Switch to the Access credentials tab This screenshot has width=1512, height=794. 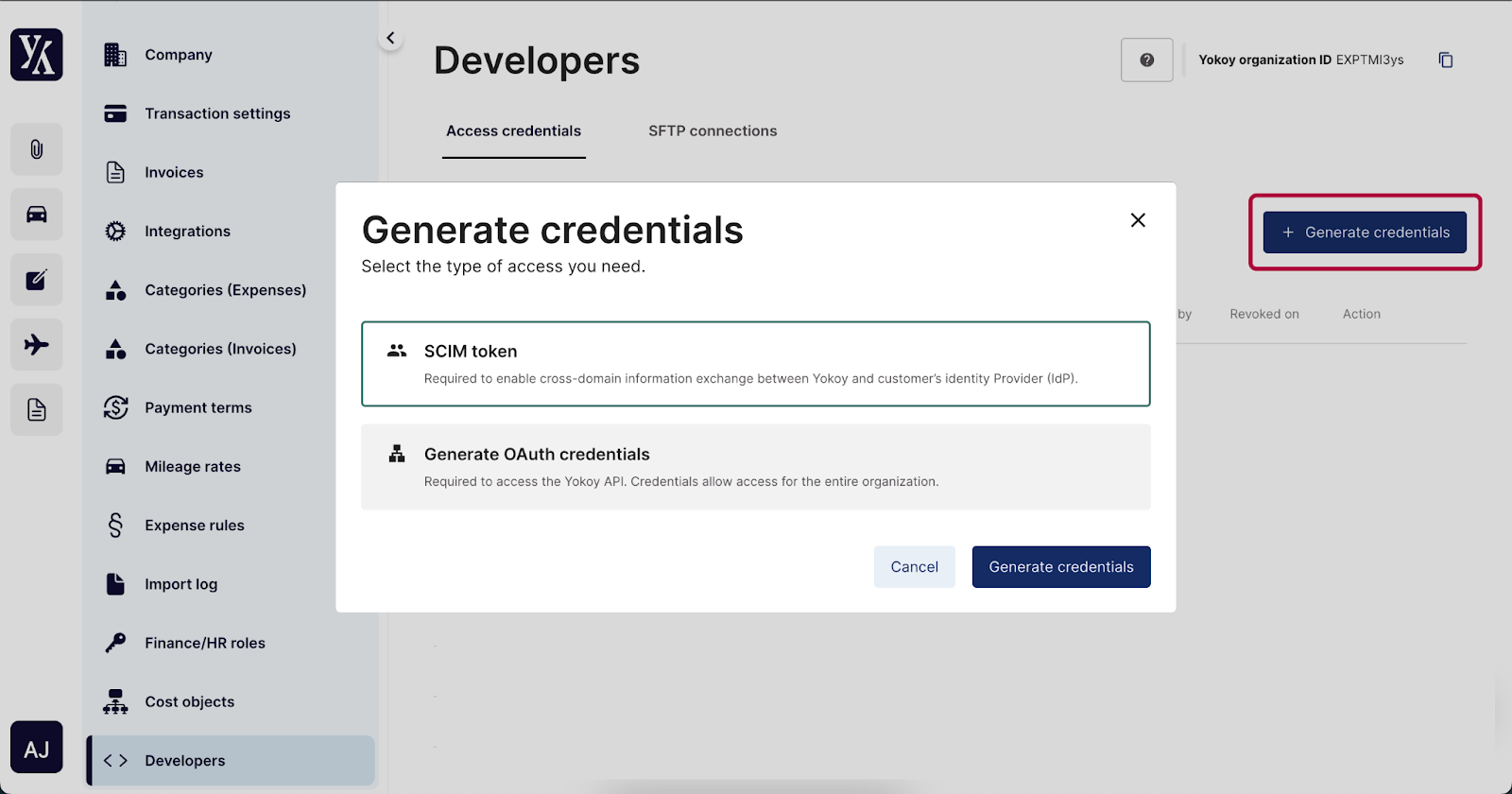pyautogui.click(x=514, y=131)
